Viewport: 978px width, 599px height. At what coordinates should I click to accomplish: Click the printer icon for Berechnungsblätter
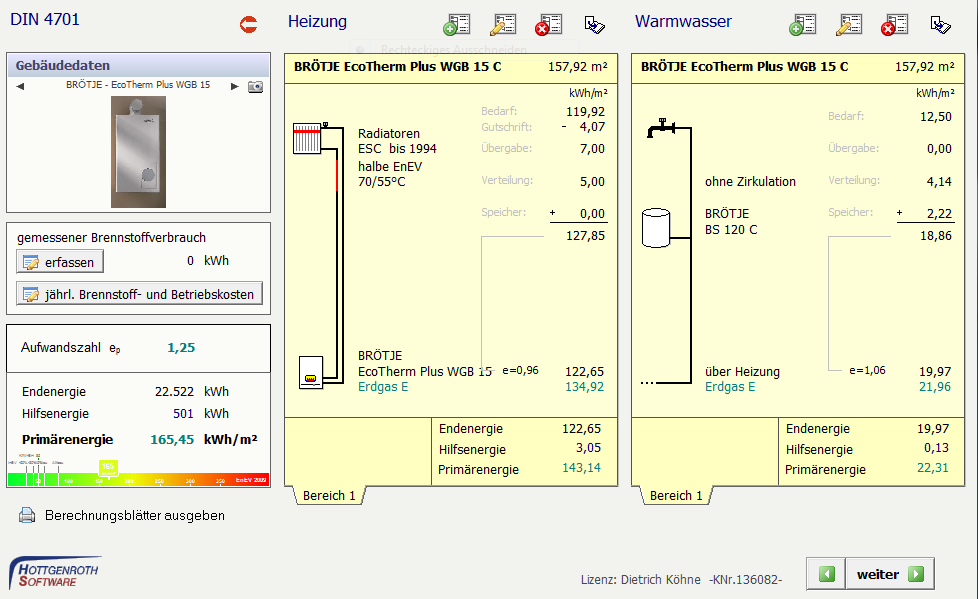coord(27,515)
